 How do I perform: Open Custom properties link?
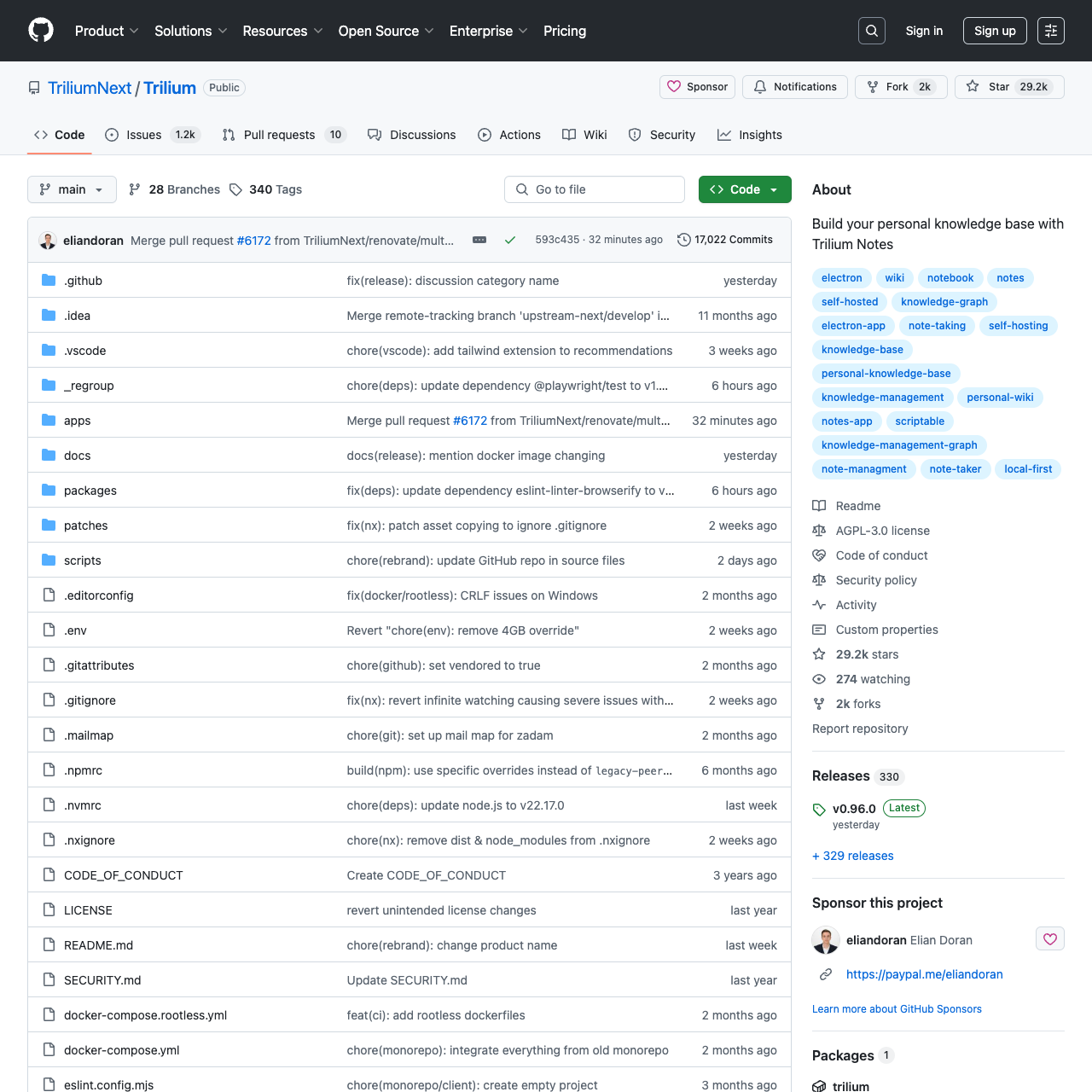[x=875, y=630]
